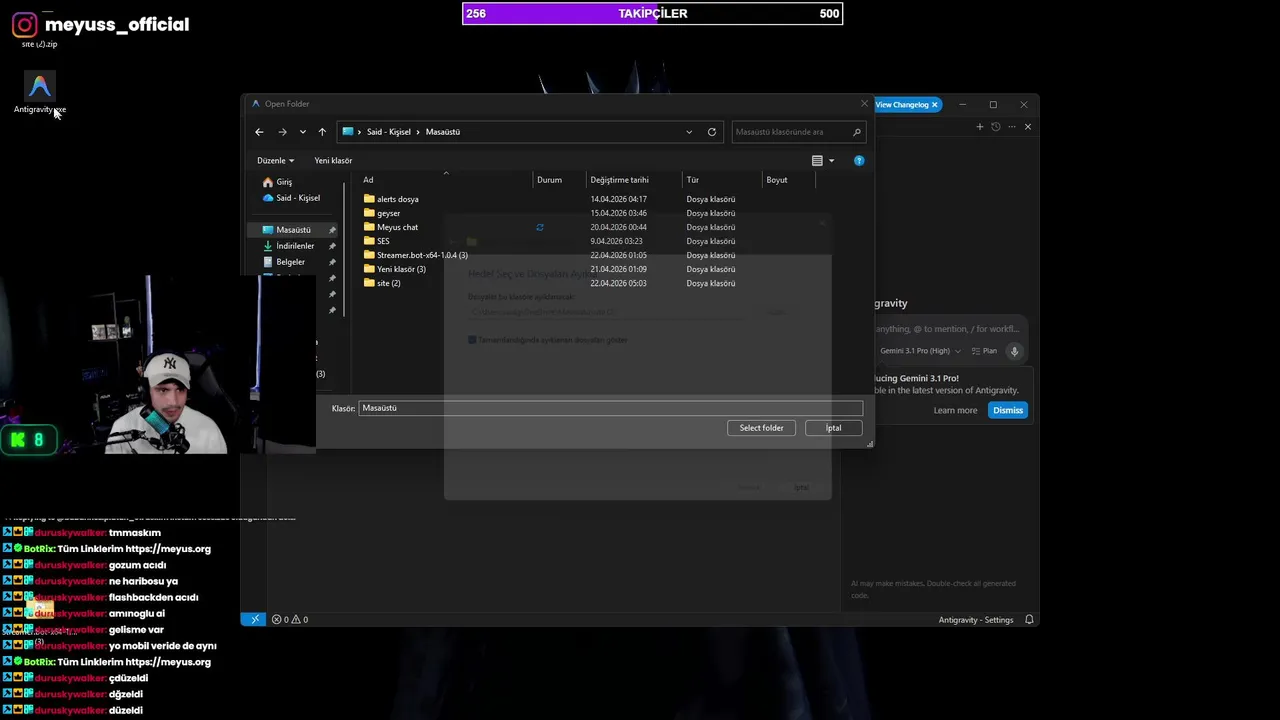Viewport: 1280px width, 720px height.
Task: Dismiss the View Changelog badge with its X
Action: [935, 105]
